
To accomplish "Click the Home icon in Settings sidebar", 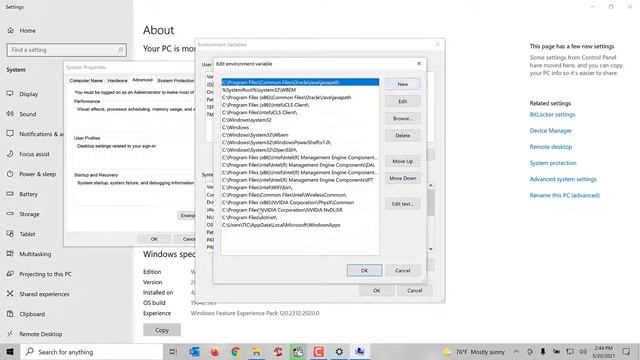I will [10, 30].
